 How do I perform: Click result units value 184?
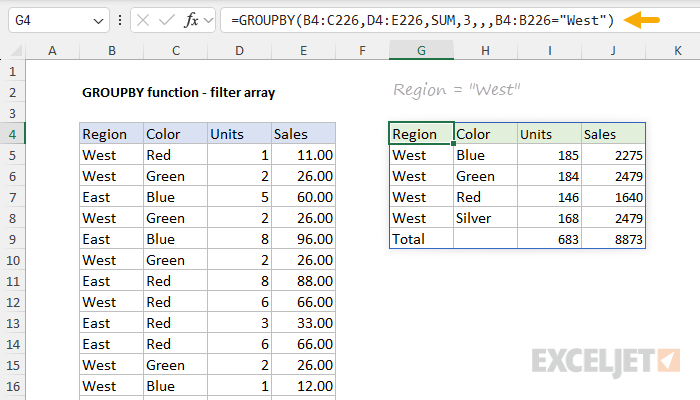550,176
